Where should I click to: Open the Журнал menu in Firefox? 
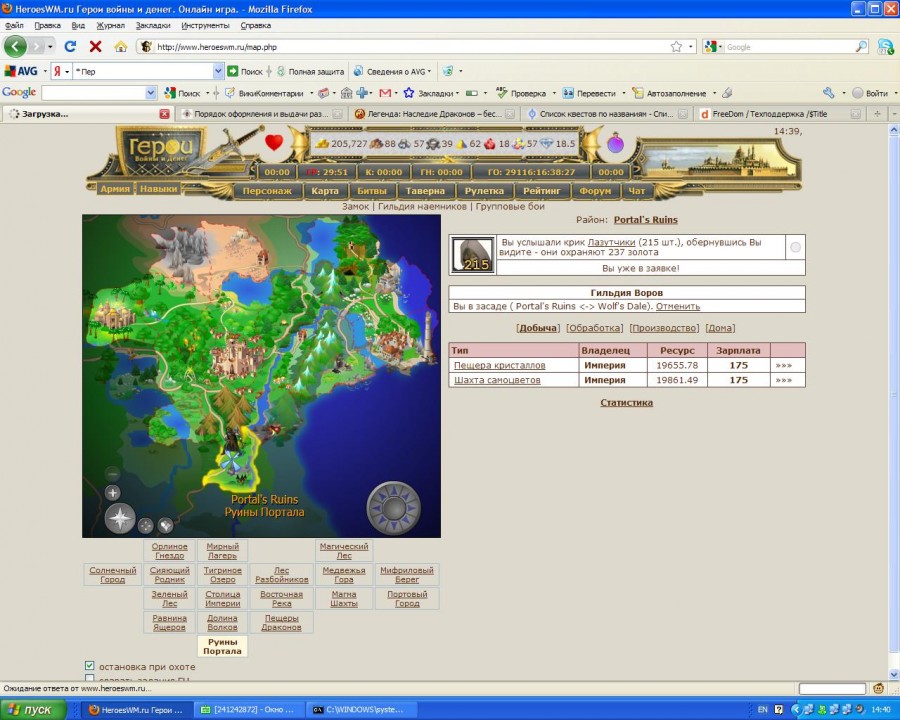click(108, 25)
